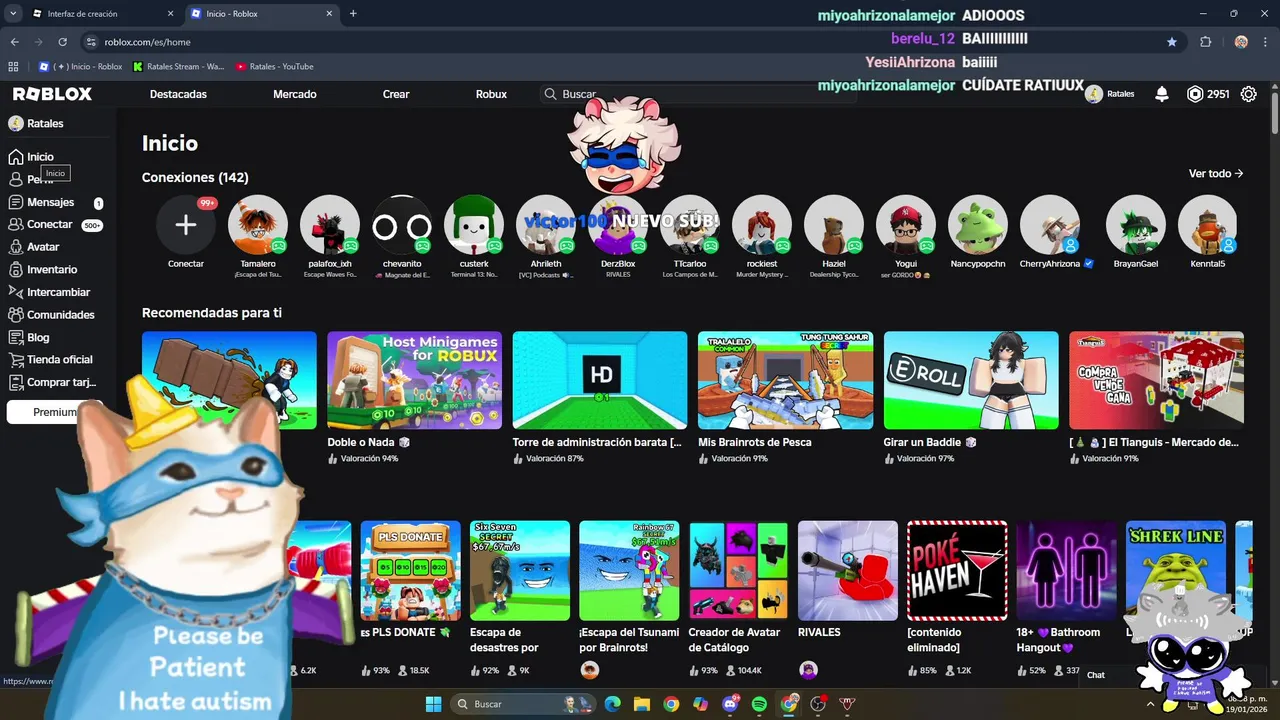1280x720 pixels.
Task: Bookmark this page with the star icon
Action: click(x=1172, y=42)
